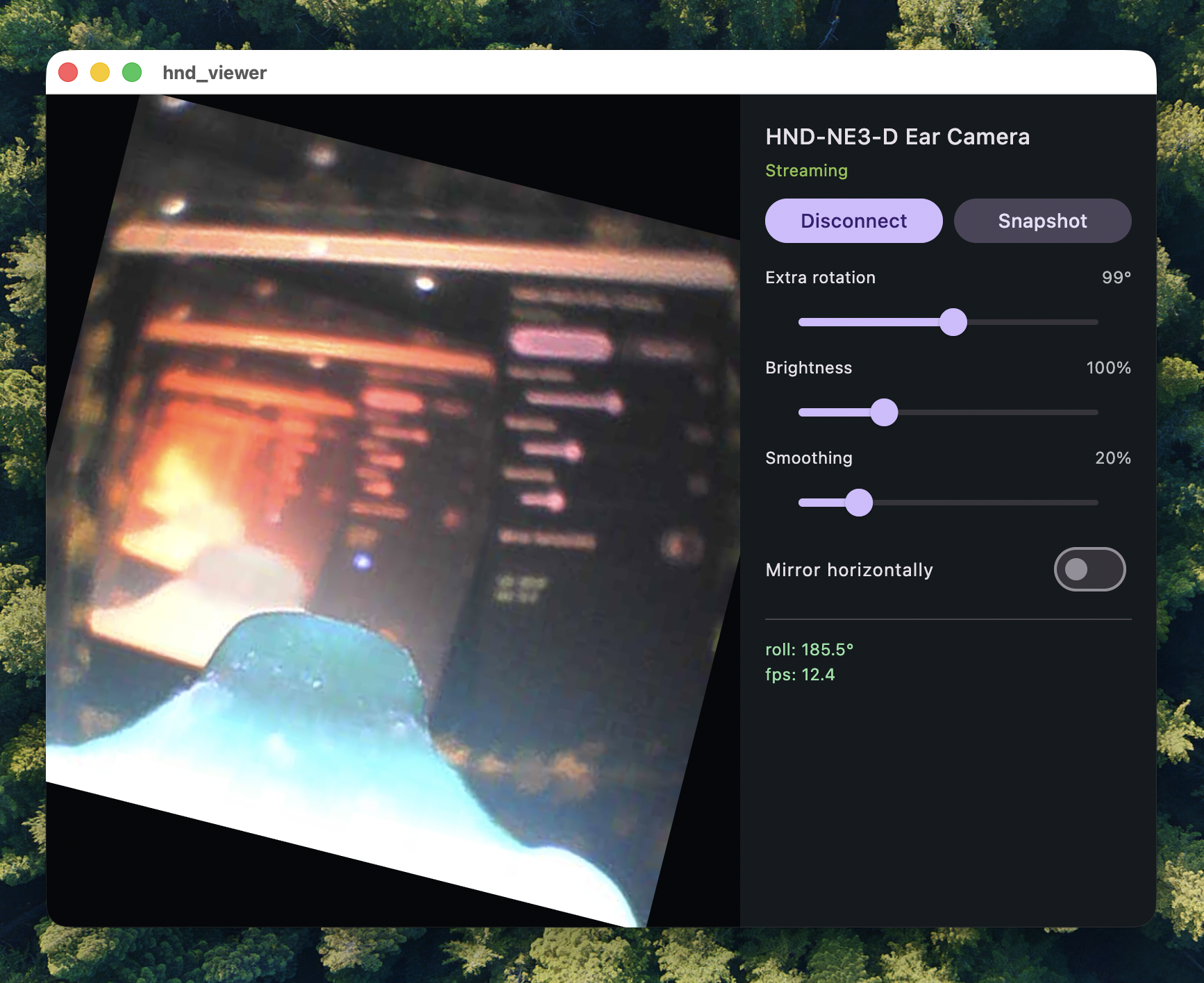Click the 99° rotation value
This screenshot has width=1204, height=983.
pos(1117,278)
